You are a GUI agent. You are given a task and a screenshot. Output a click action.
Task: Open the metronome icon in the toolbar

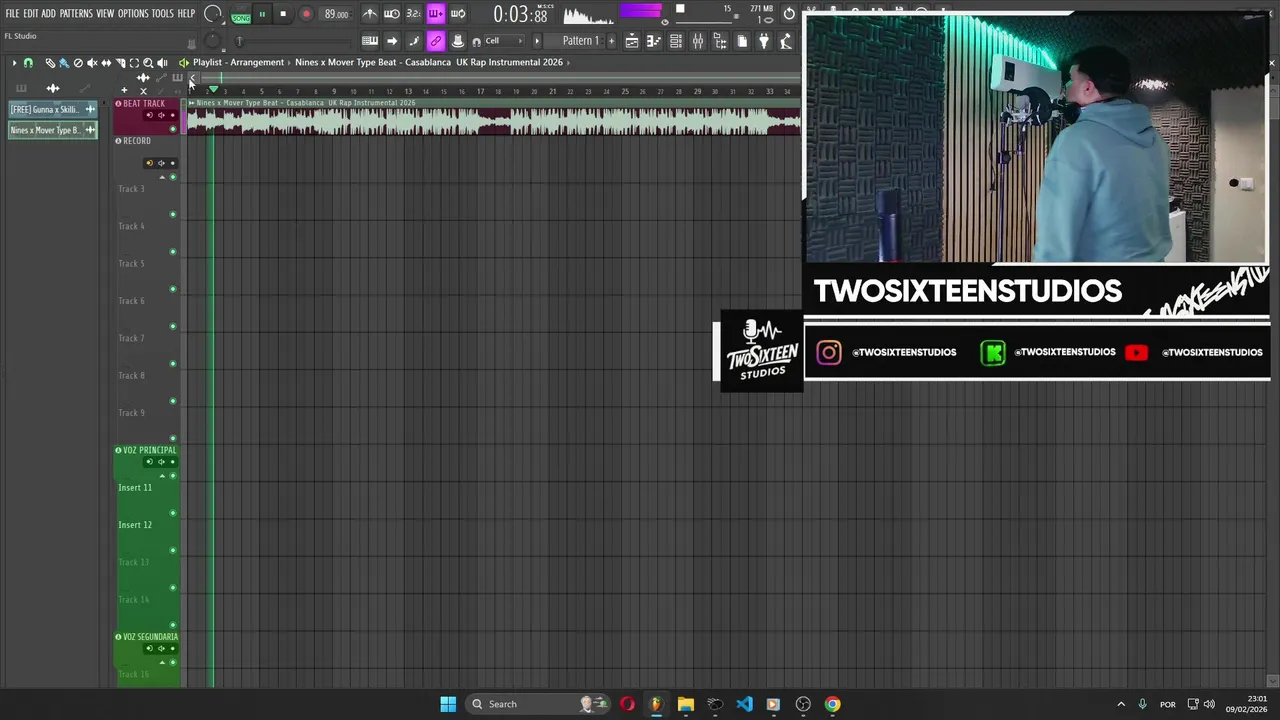(370, 14)
